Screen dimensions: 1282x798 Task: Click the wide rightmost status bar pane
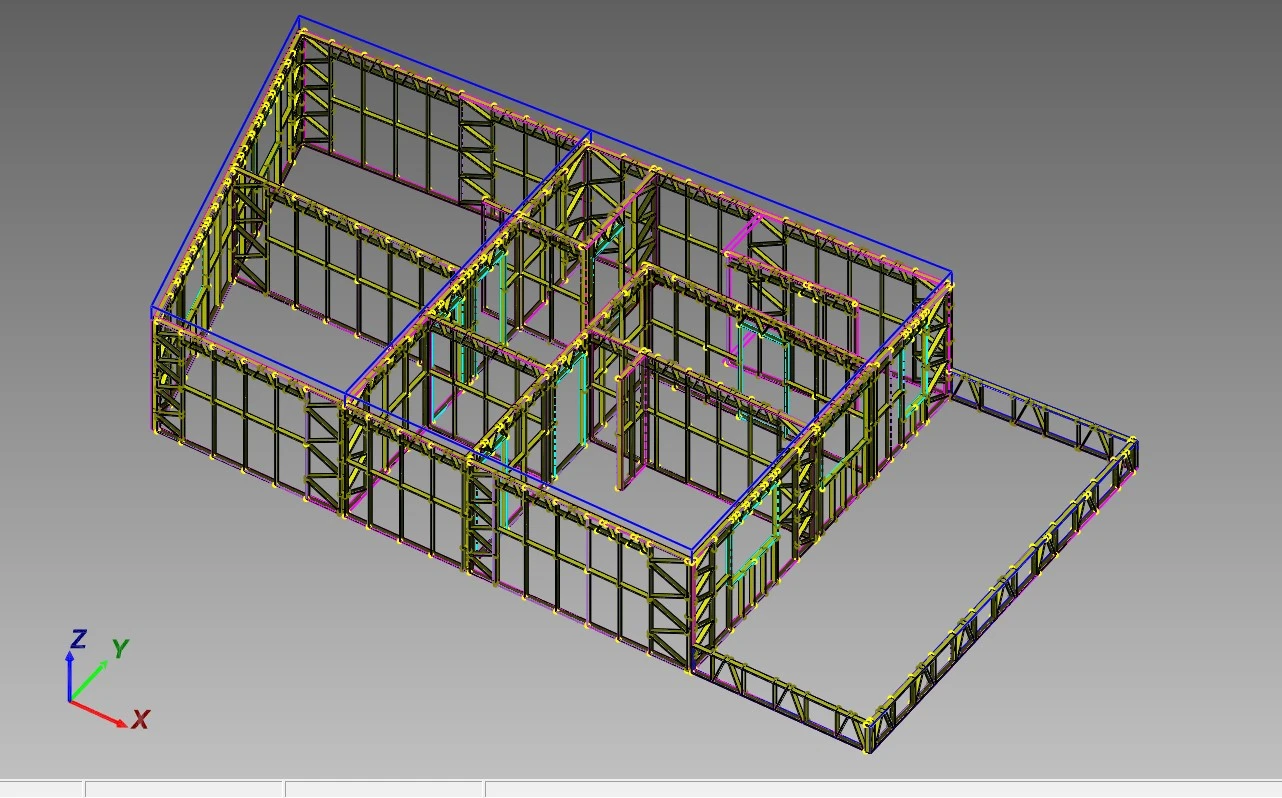pyautogui.click(x=882, y=789)
